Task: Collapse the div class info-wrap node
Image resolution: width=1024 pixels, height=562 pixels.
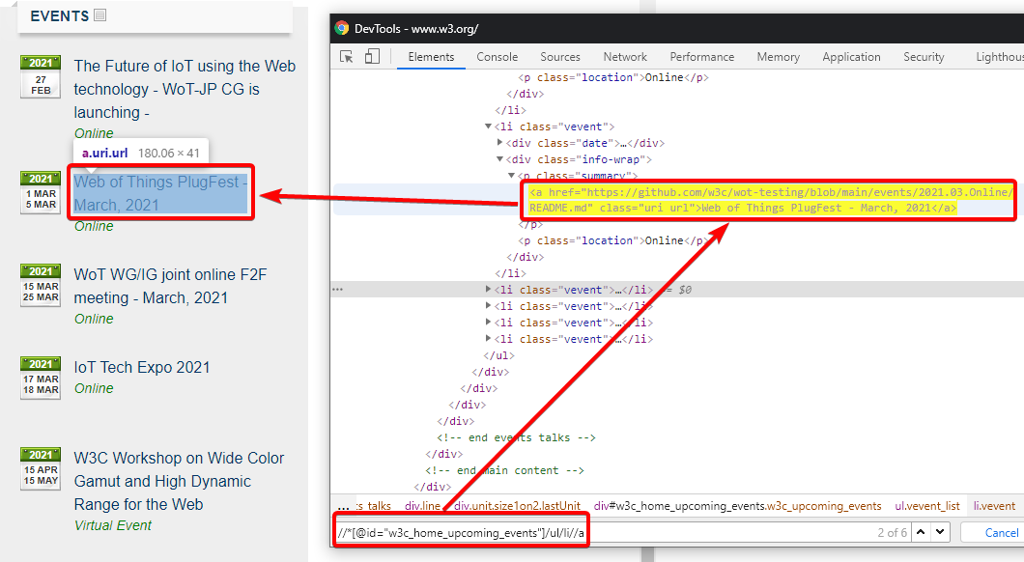Action: click(501, 159)
